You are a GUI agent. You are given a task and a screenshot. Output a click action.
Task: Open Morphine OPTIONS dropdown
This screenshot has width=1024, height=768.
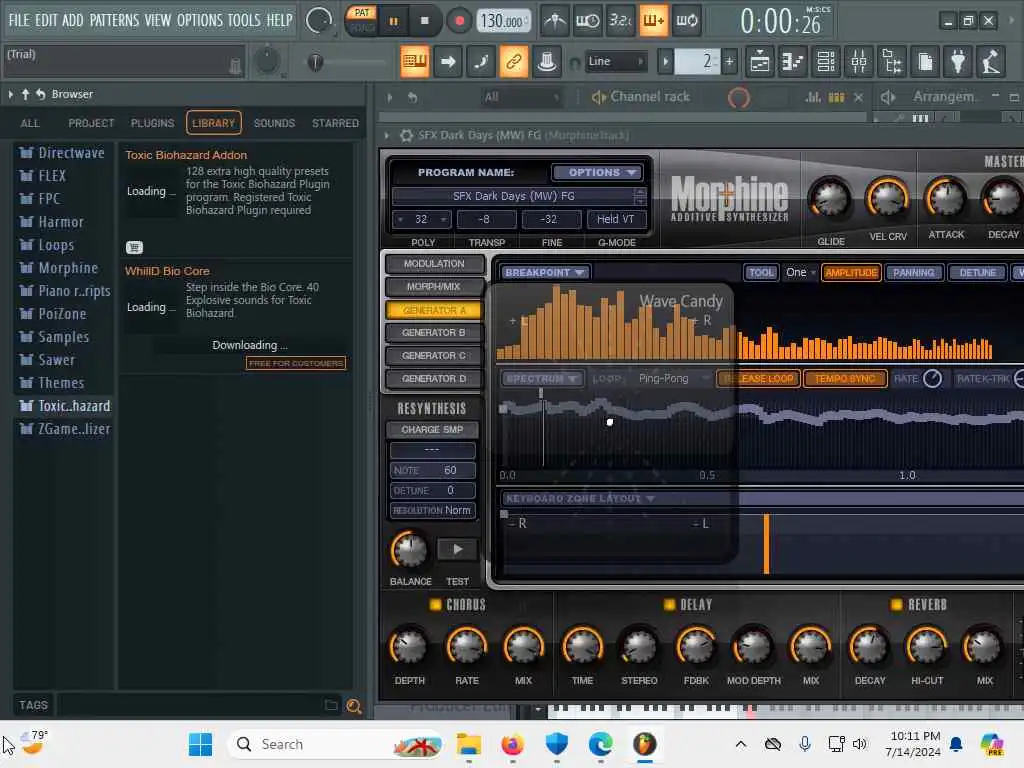(x=598, y=172)
